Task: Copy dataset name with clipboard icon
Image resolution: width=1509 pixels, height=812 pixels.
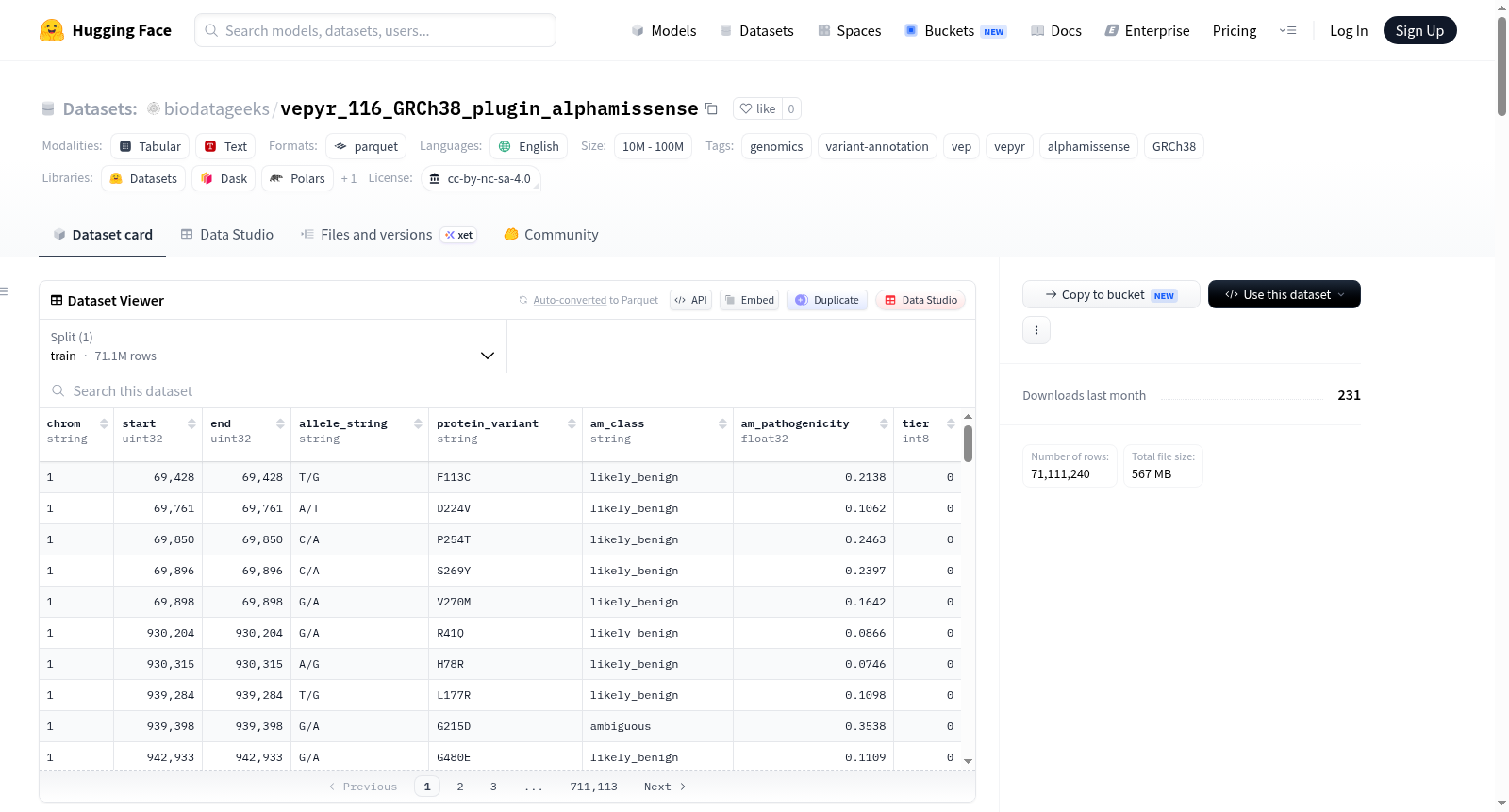Action: coord(712,109)
